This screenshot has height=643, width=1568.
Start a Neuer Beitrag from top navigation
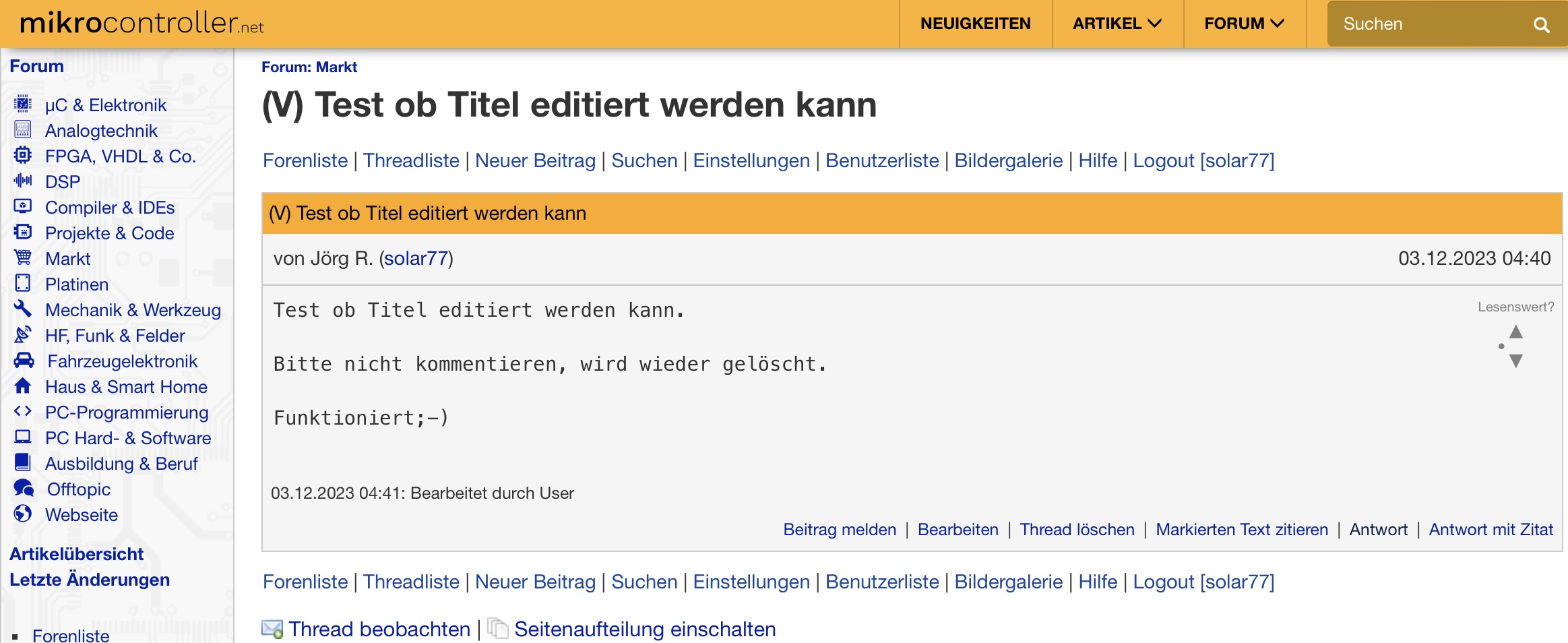tap(535, 160)
